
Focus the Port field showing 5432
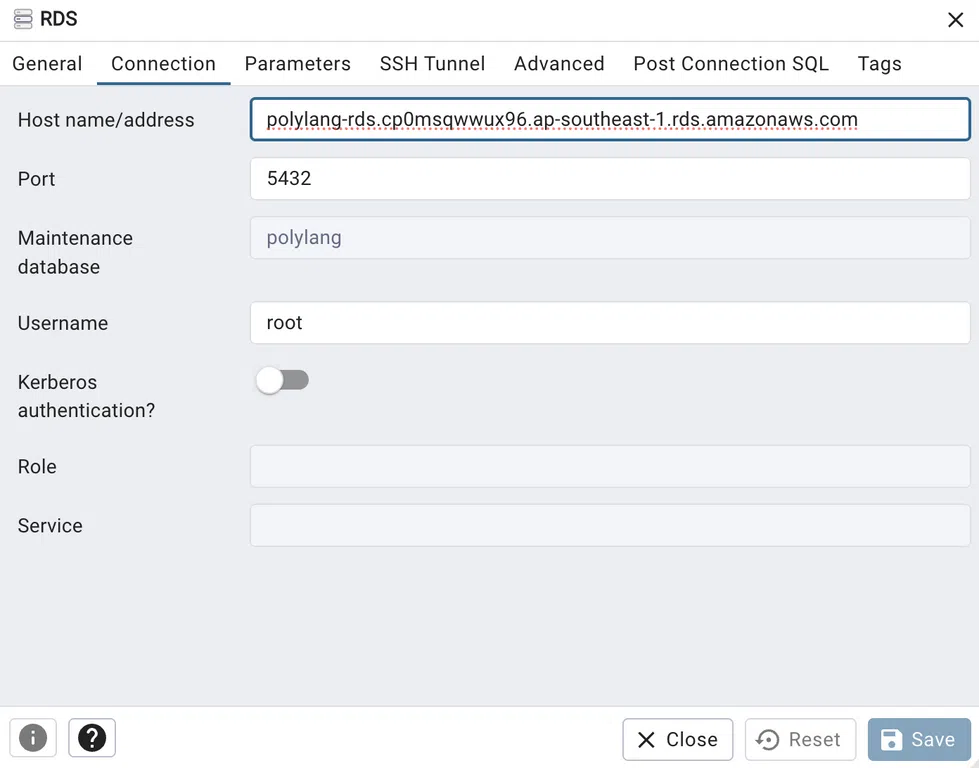point(610,179)
